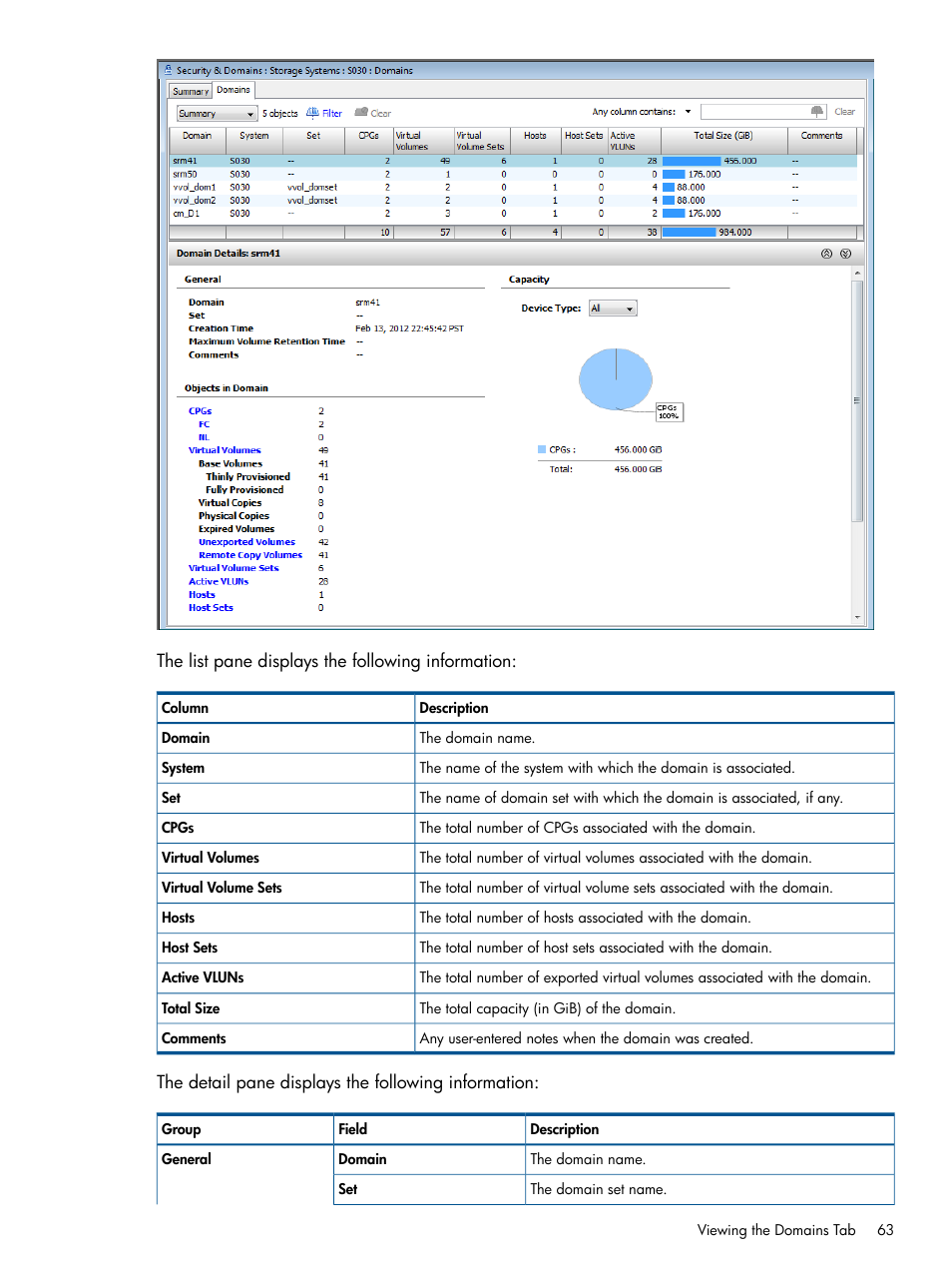Viewport: 952px width, 1269px height.
Task: Sort by the Host Sets column header
Action: pos(584,140)
